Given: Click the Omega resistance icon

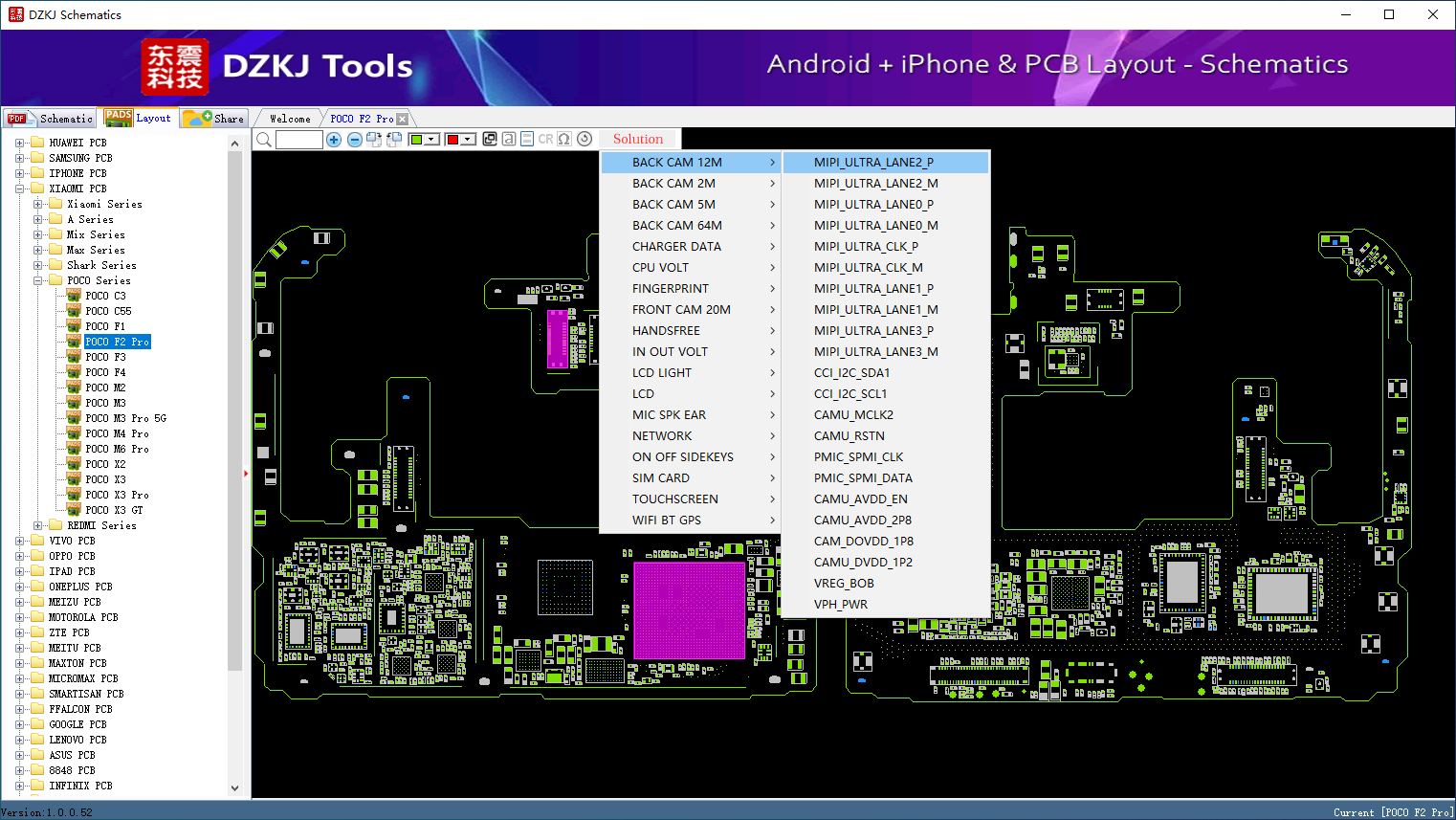Looking at the screenshot, I should (x=564, y=139).
